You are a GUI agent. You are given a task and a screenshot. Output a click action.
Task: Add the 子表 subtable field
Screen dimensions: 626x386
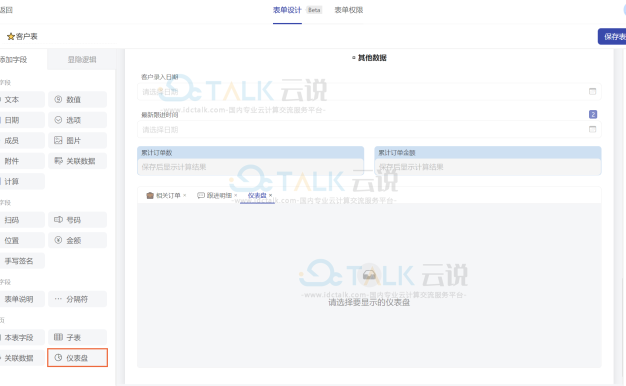(77, 337)
